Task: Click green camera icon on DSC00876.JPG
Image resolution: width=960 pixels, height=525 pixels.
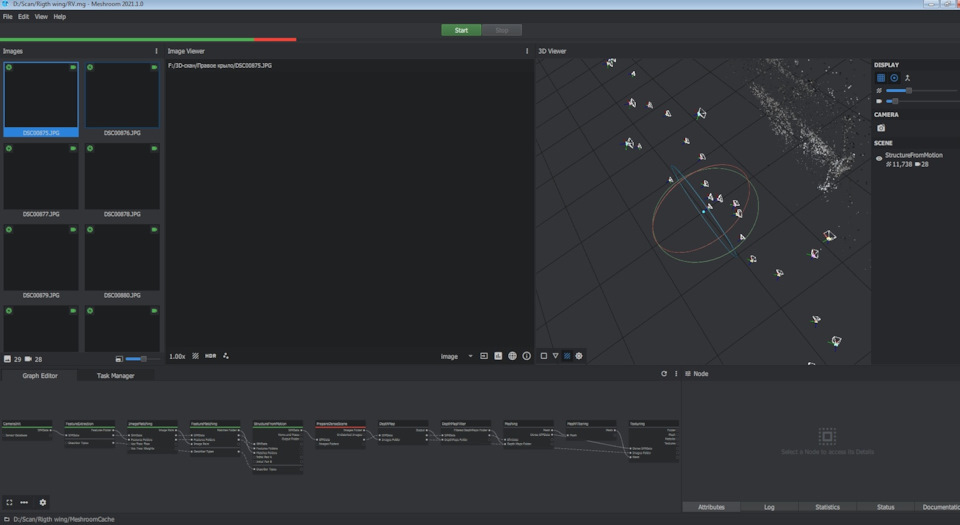Action: 154,67
